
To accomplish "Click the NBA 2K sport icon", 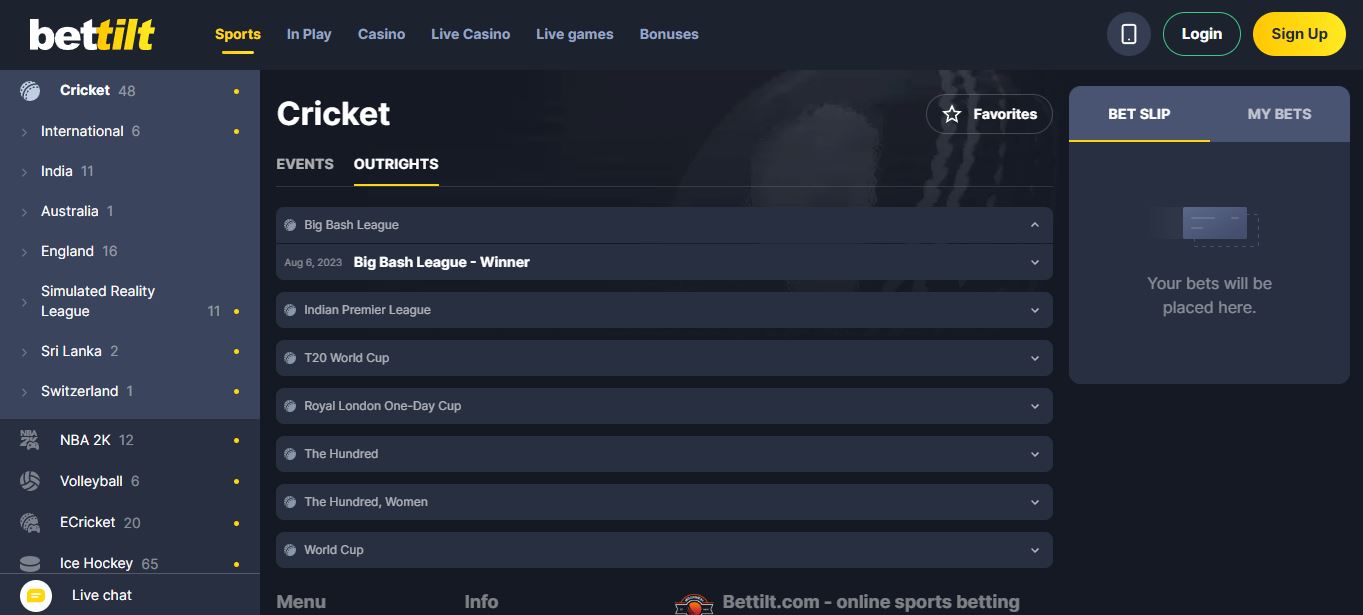I will (30, 440).
